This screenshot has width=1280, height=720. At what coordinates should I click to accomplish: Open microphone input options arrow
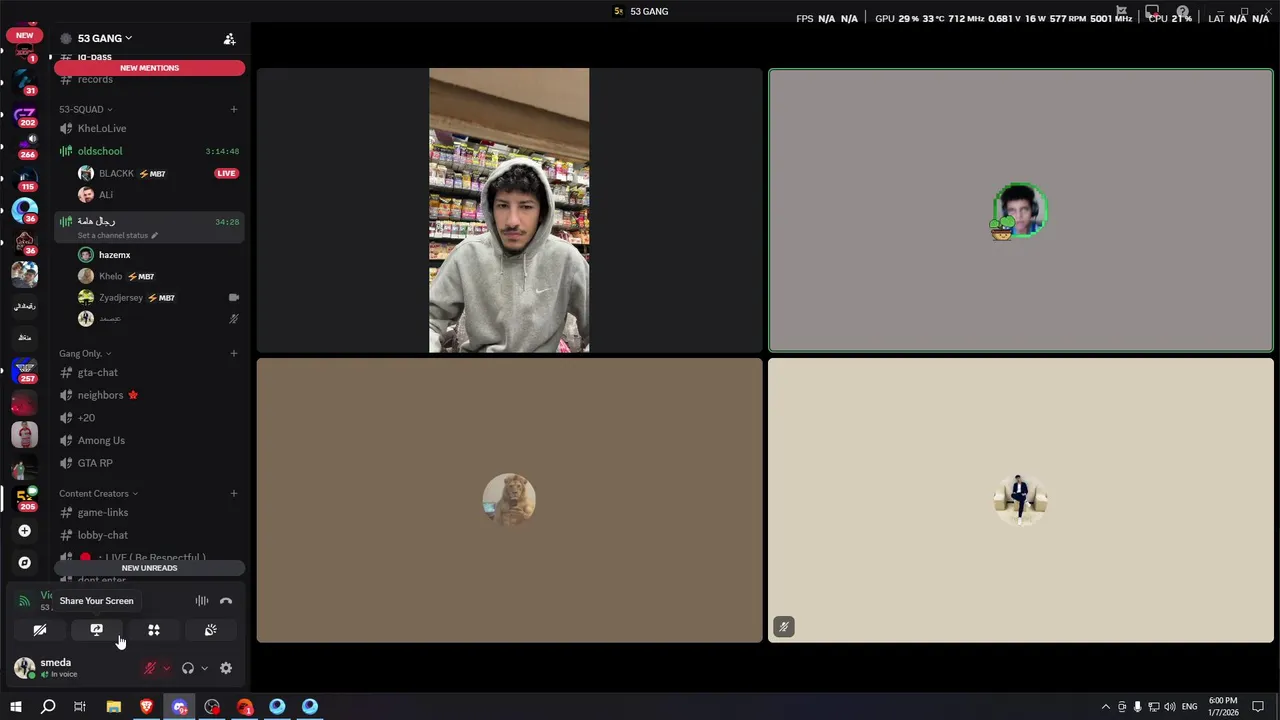[166, 668]
